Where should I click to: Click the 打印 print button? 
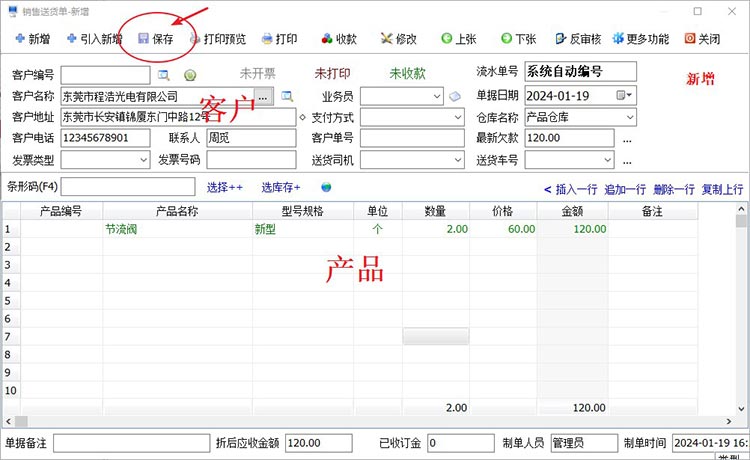280,39
